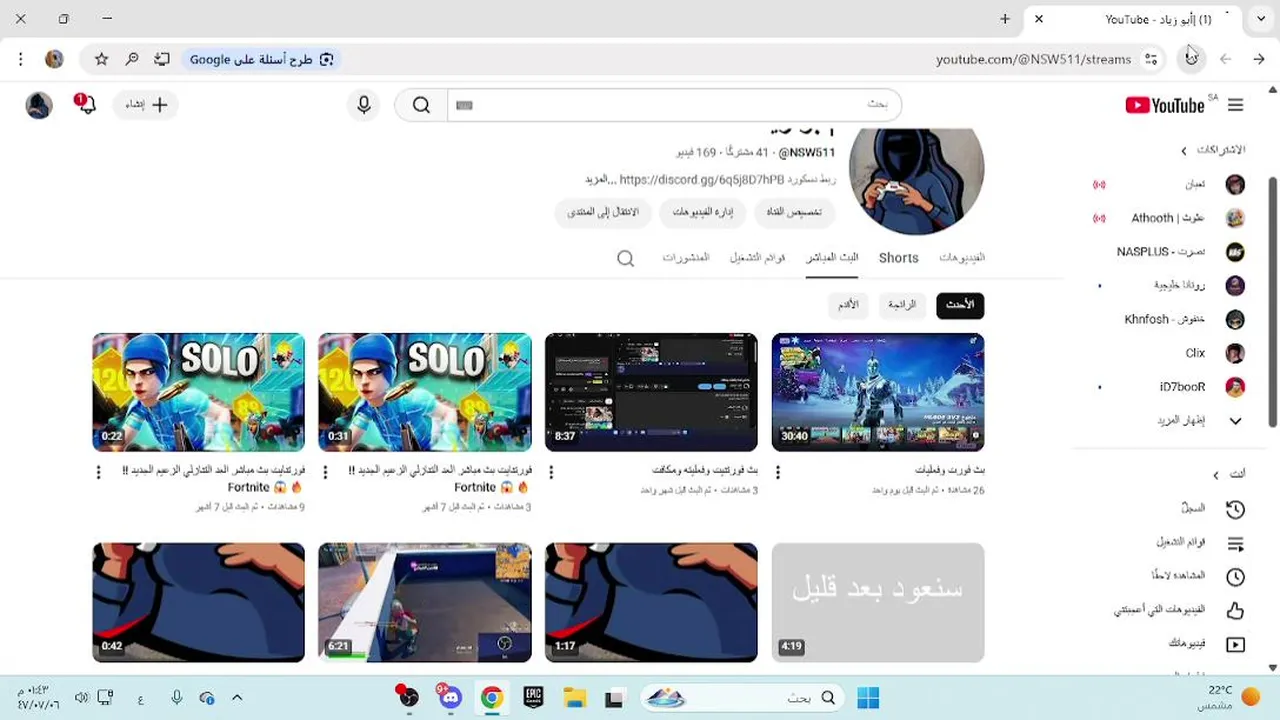Open the account avatar menu
Viewport: 1280px width, 720px height.
39,105
